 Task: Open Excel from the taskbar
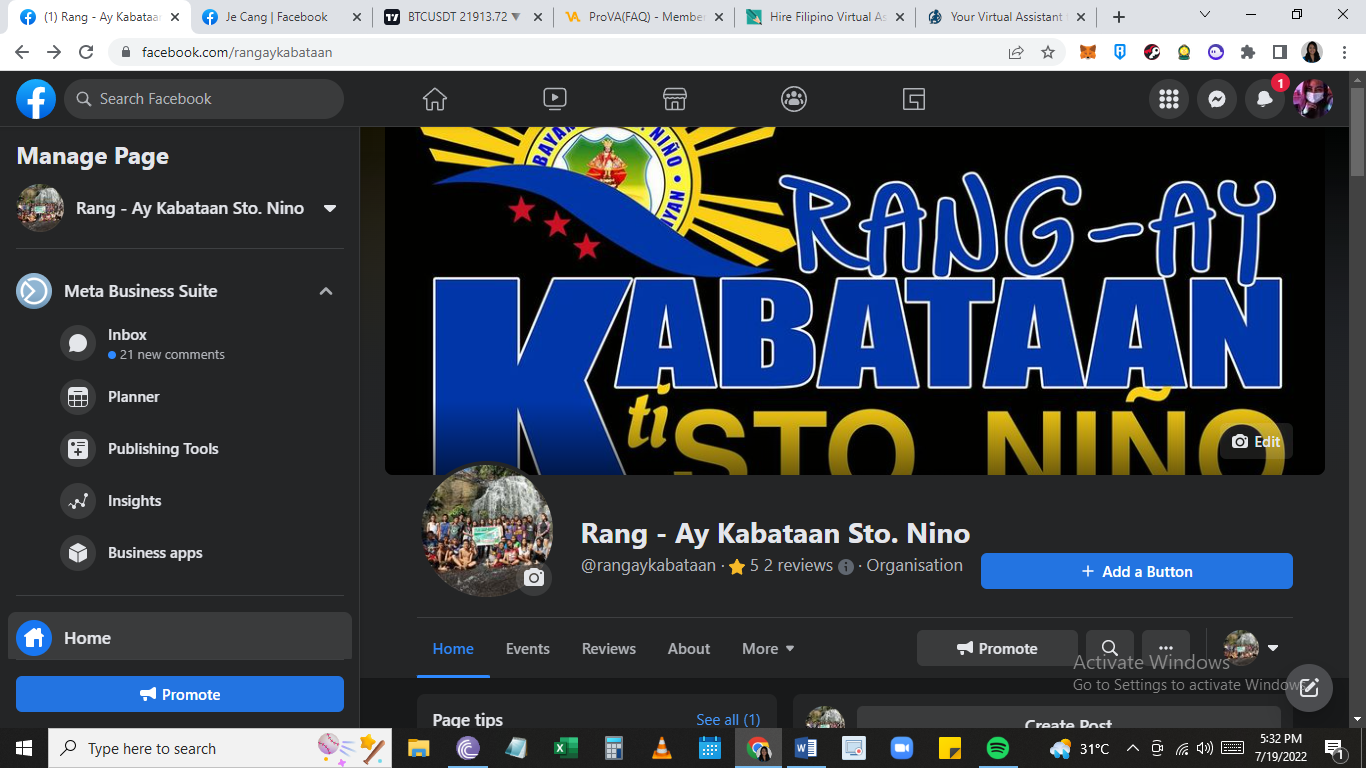pos(565,748)
